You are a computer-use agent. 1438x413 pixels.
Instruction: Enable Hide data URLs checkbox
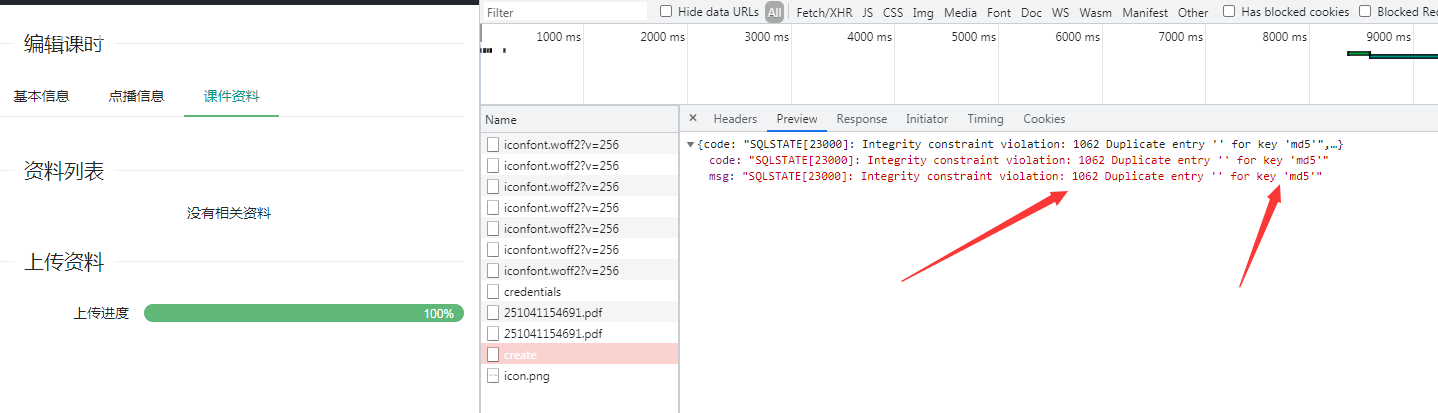(x=666, y=12)
